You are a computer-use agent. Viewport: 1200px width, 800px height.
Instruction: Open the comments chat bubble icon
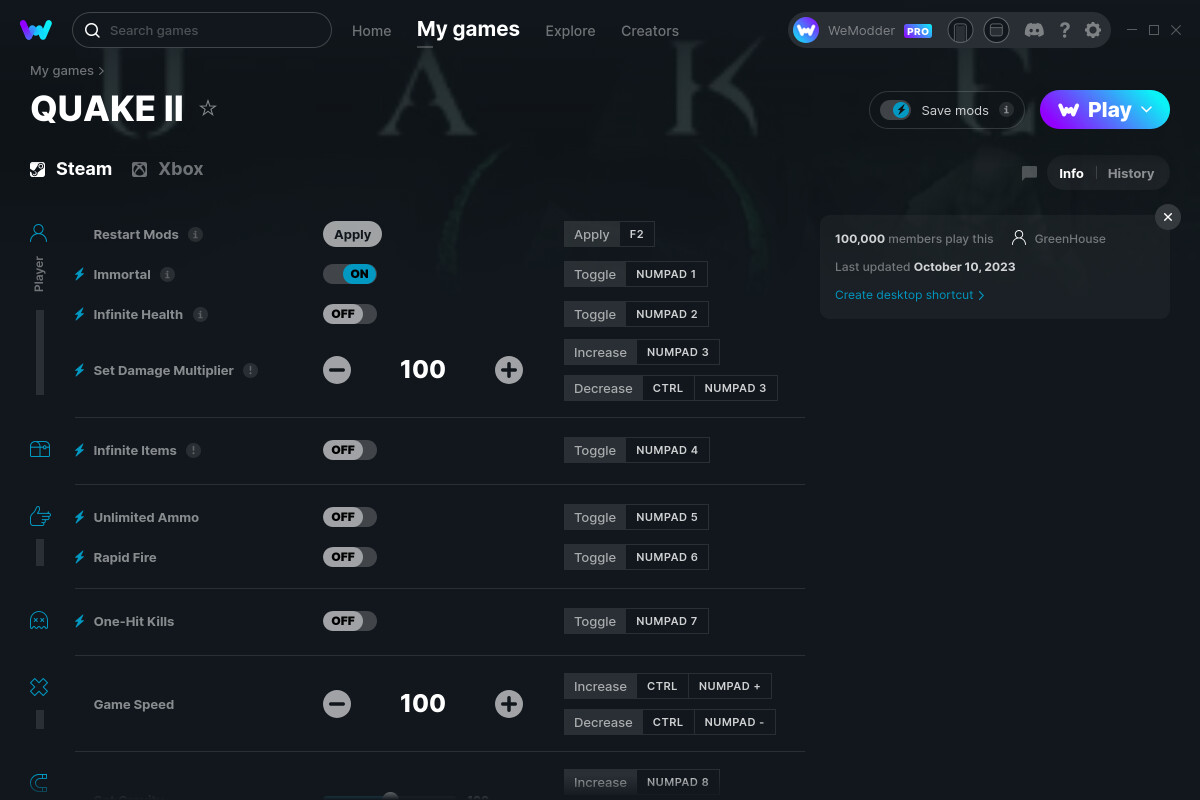click(1029, 173)
